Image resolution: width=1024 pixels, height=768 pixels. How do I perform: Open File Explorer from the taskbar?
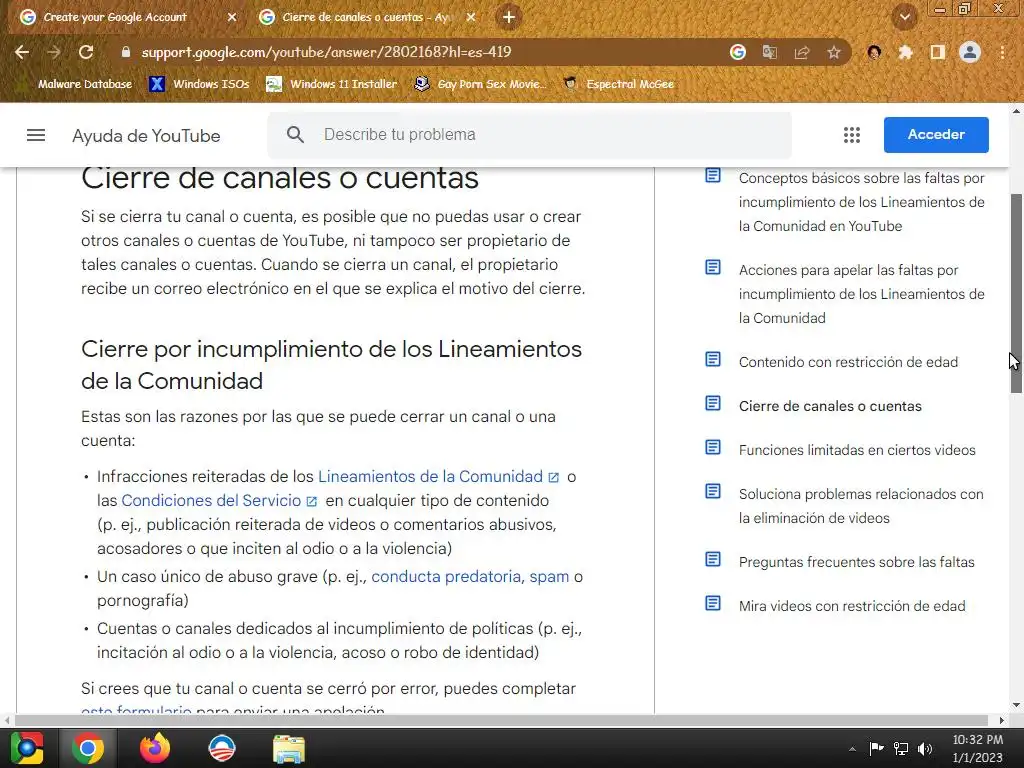click(x=289, y=748)
